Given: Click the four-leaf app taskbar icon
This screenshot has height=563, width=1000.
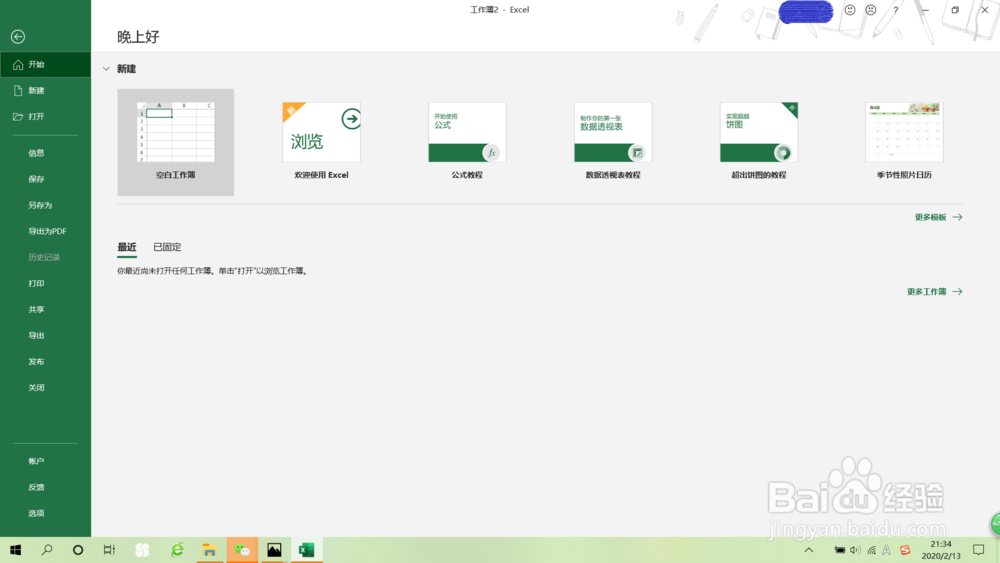Looking at the screenshot, I should click(x=142, y=550).
